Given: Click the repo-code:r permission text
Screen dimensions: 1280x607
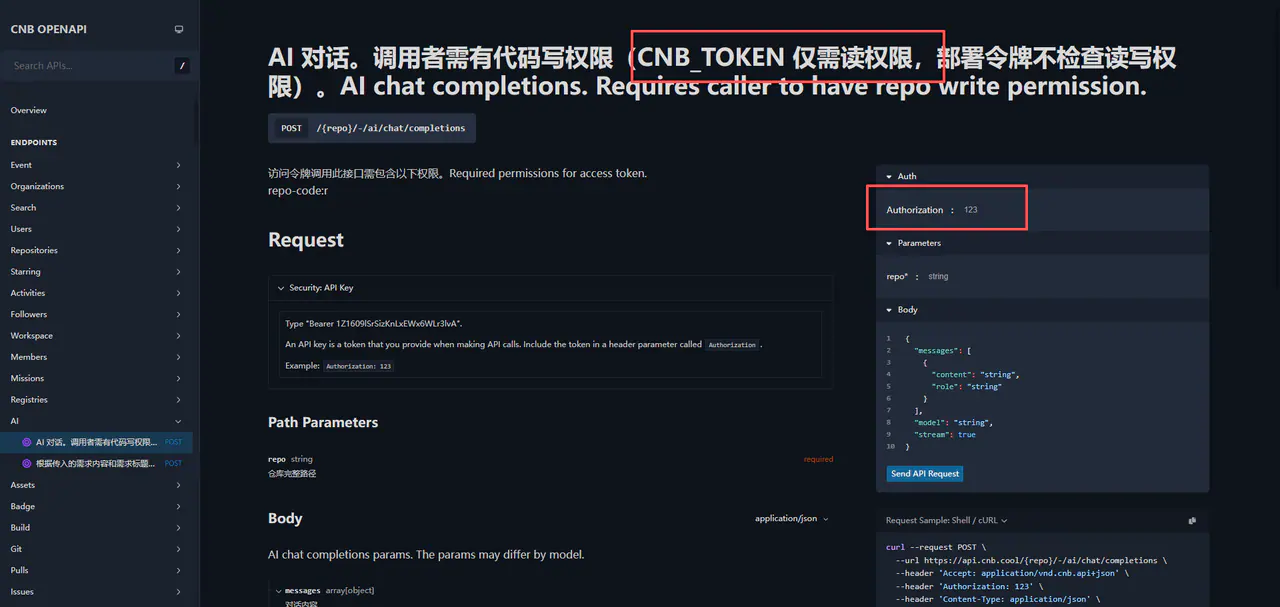Looking at the screenshot, I should click(x=298, y=190).
